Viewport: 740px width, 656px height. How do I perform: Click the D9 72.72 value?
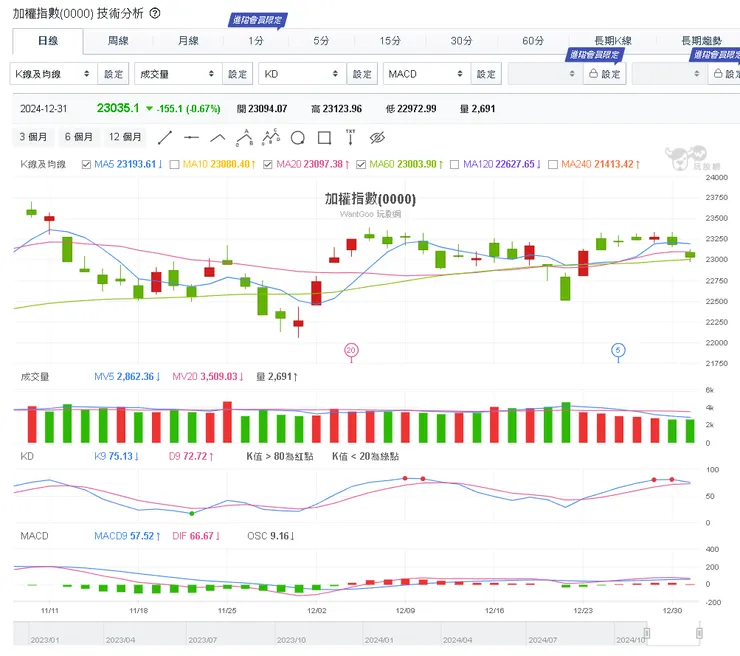pos(191,456)
